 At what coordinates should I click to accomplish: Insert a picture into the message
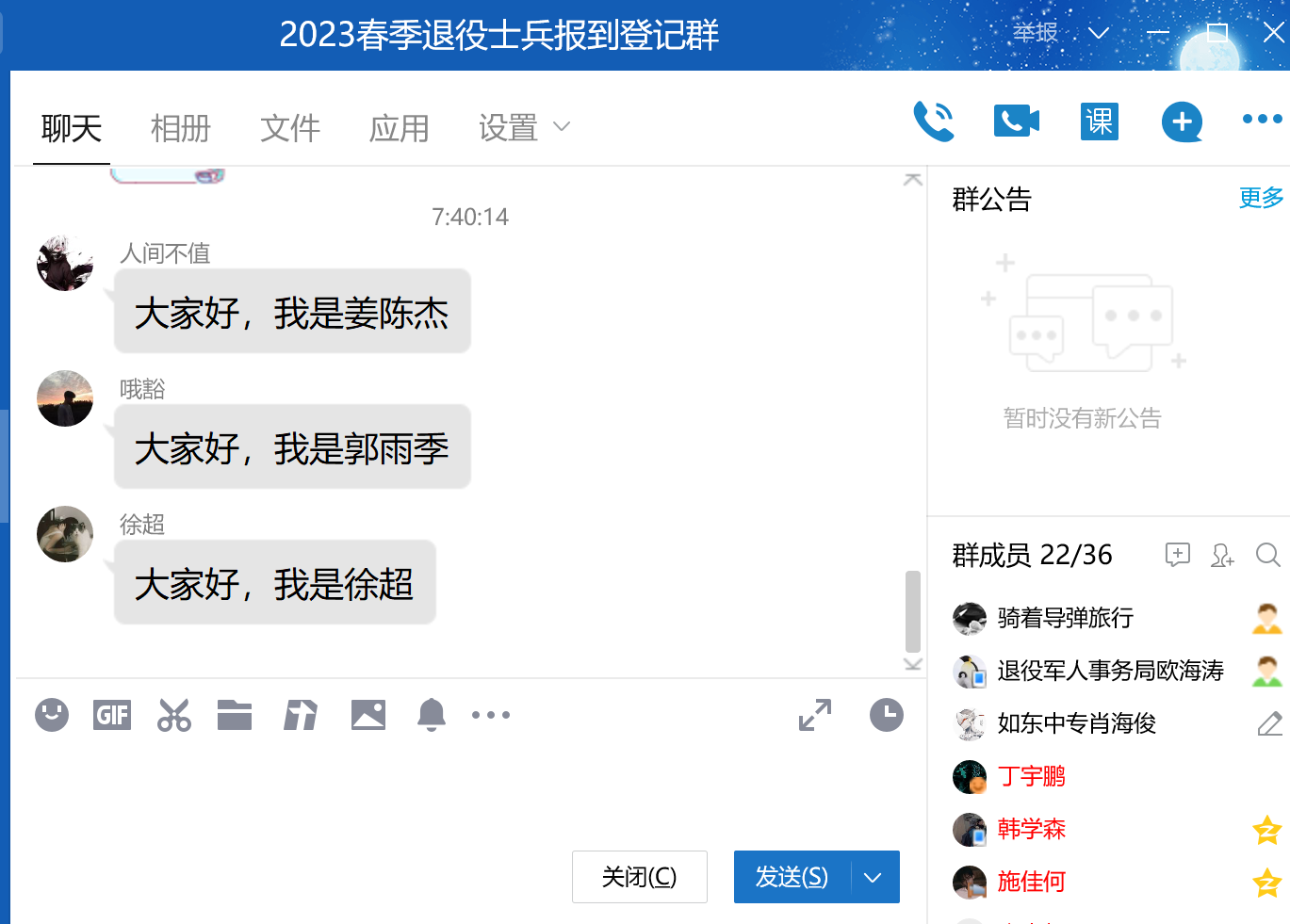(x=368, y=715)
